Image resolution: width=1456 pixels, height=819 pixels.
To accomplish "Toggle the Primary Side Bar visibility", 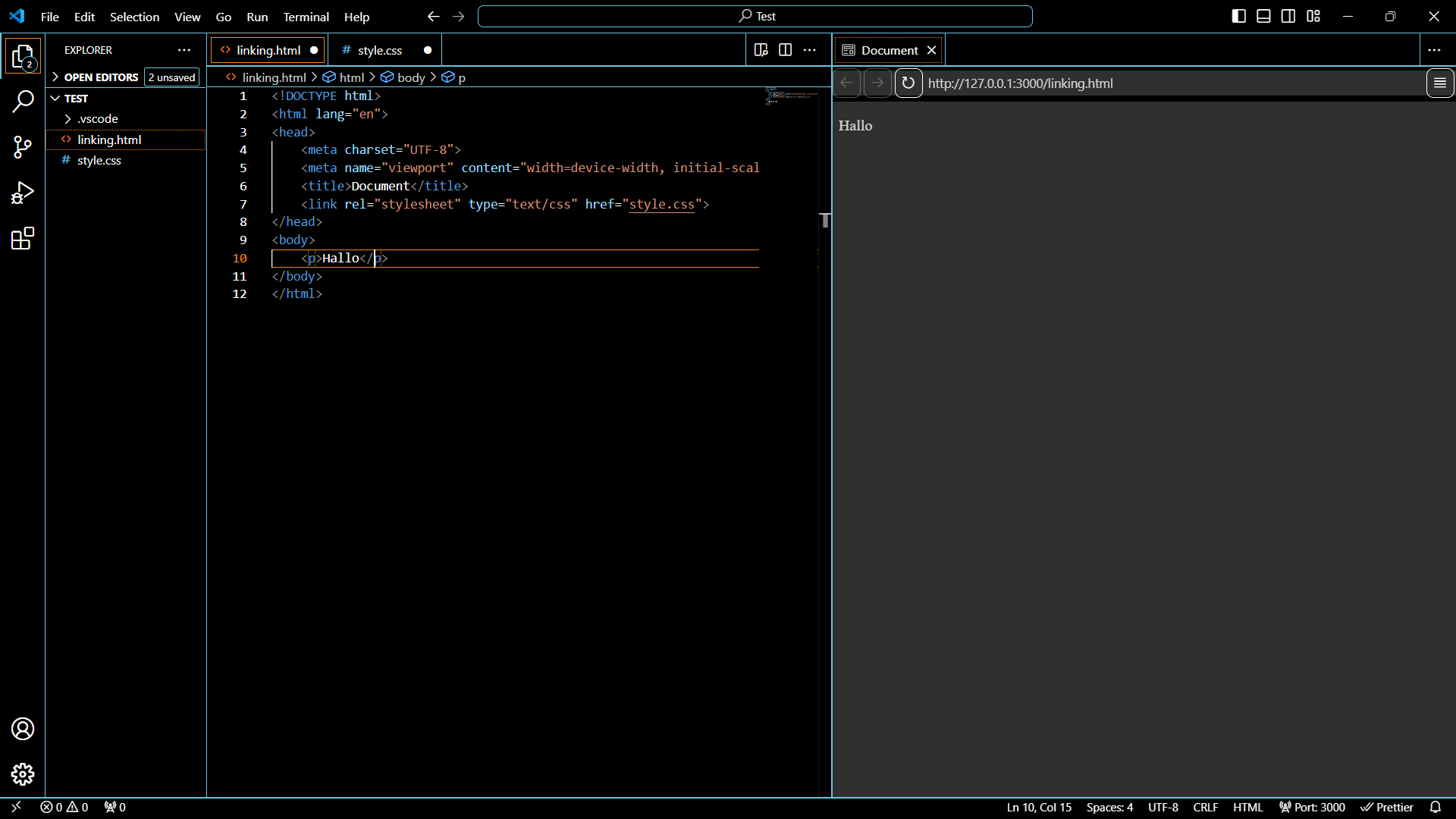I will pyautogui.click(x=1238, y=15).
